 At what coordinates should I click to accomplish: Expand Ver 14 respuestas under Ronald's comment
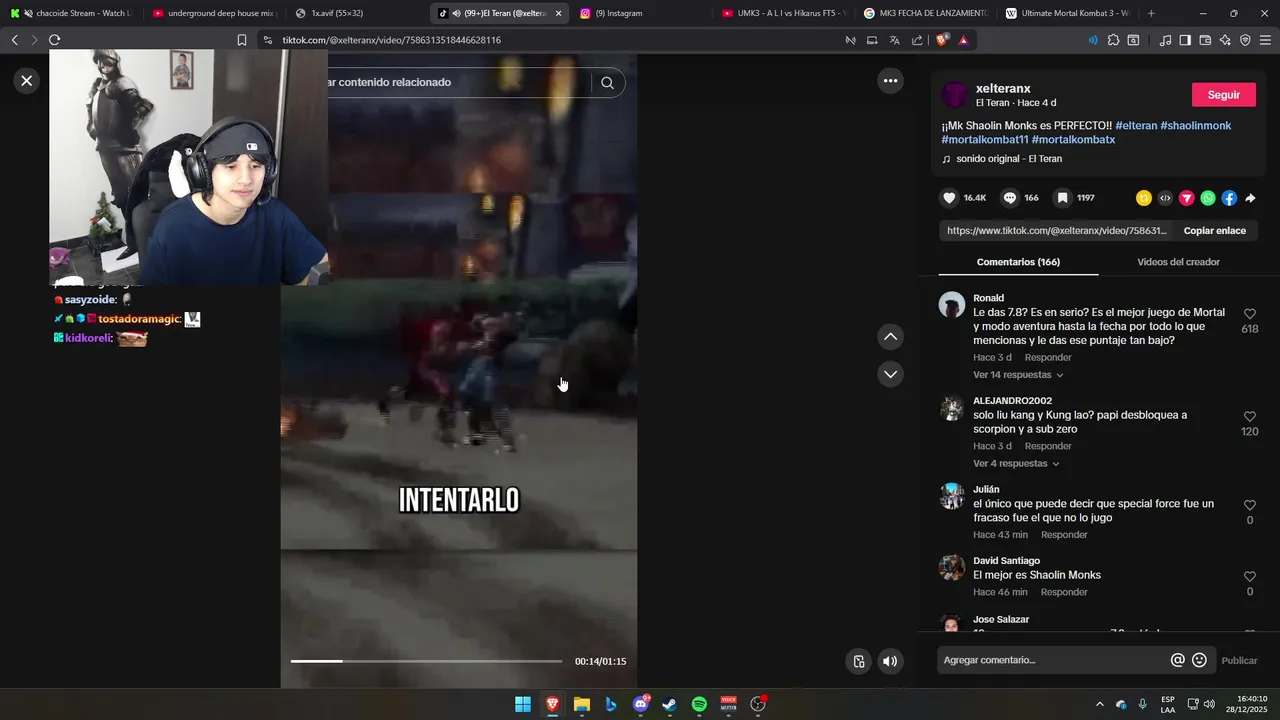(x=1018, y=375)
